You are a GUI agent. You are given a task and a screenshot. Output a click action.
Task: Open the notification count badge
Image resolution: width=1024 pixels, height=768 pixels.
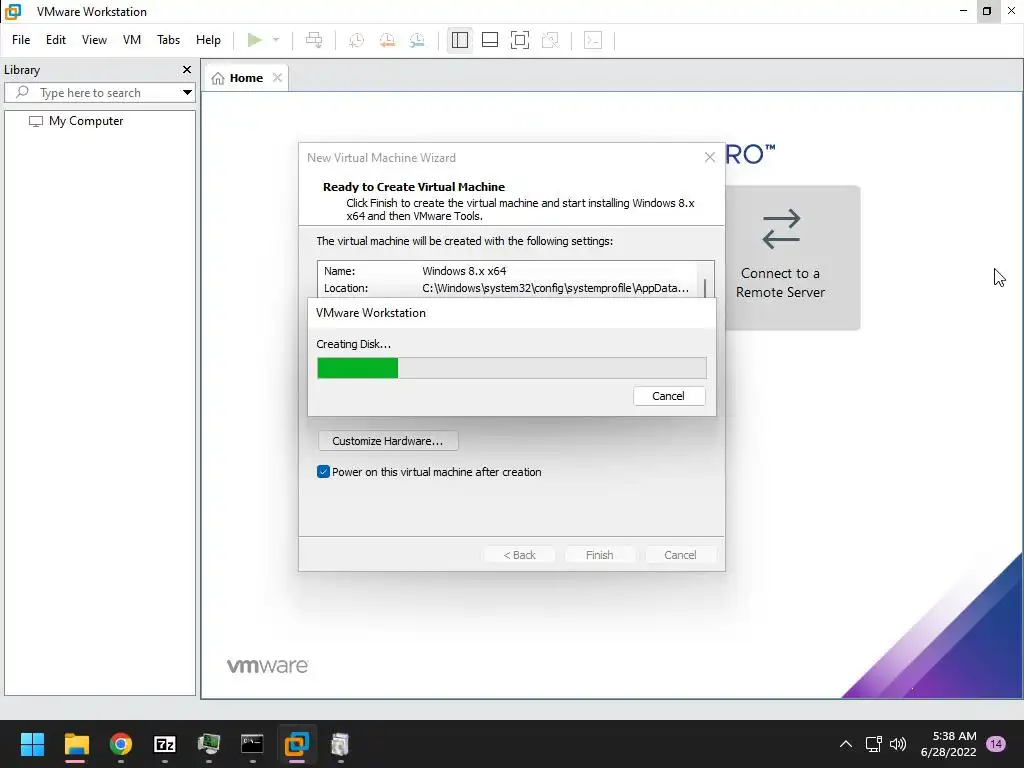996,744
